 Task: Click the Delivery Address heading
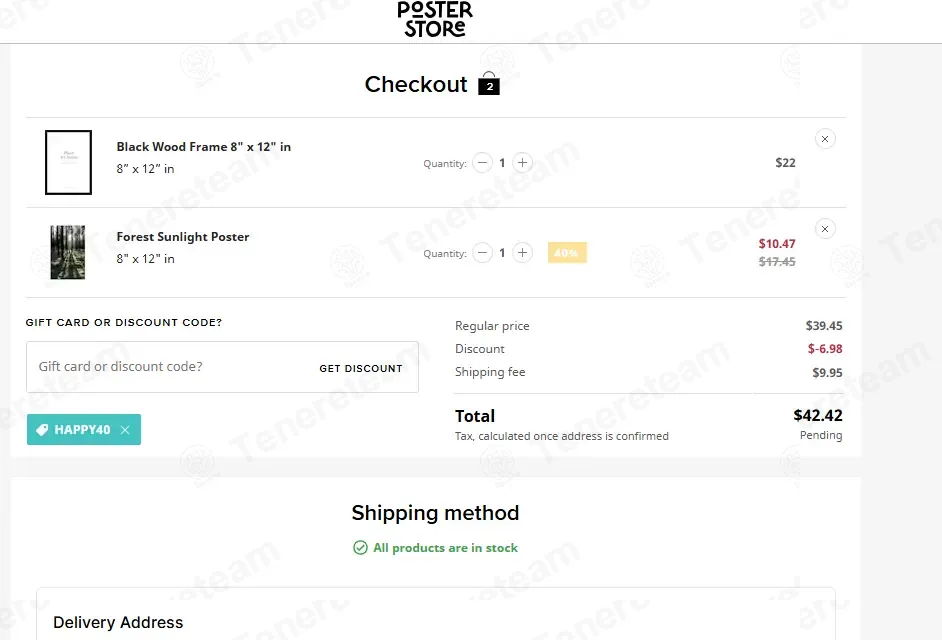(x=118, y=622)
